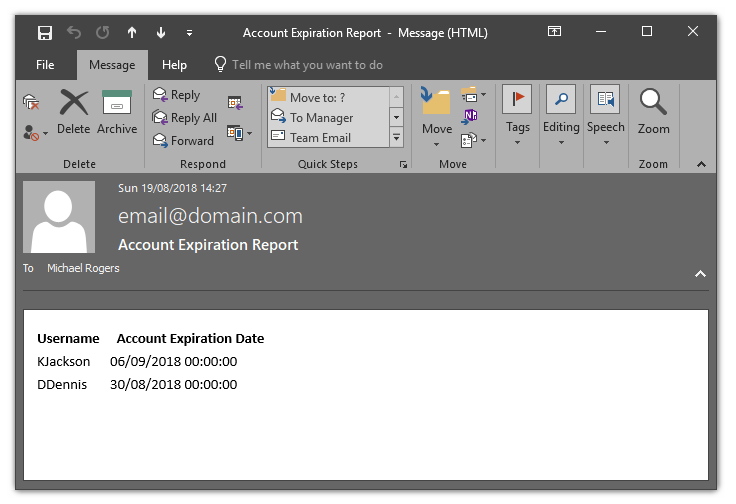Click the Ignore conversation icon
The image size is (736, 504).
click(x=31, y=101)
